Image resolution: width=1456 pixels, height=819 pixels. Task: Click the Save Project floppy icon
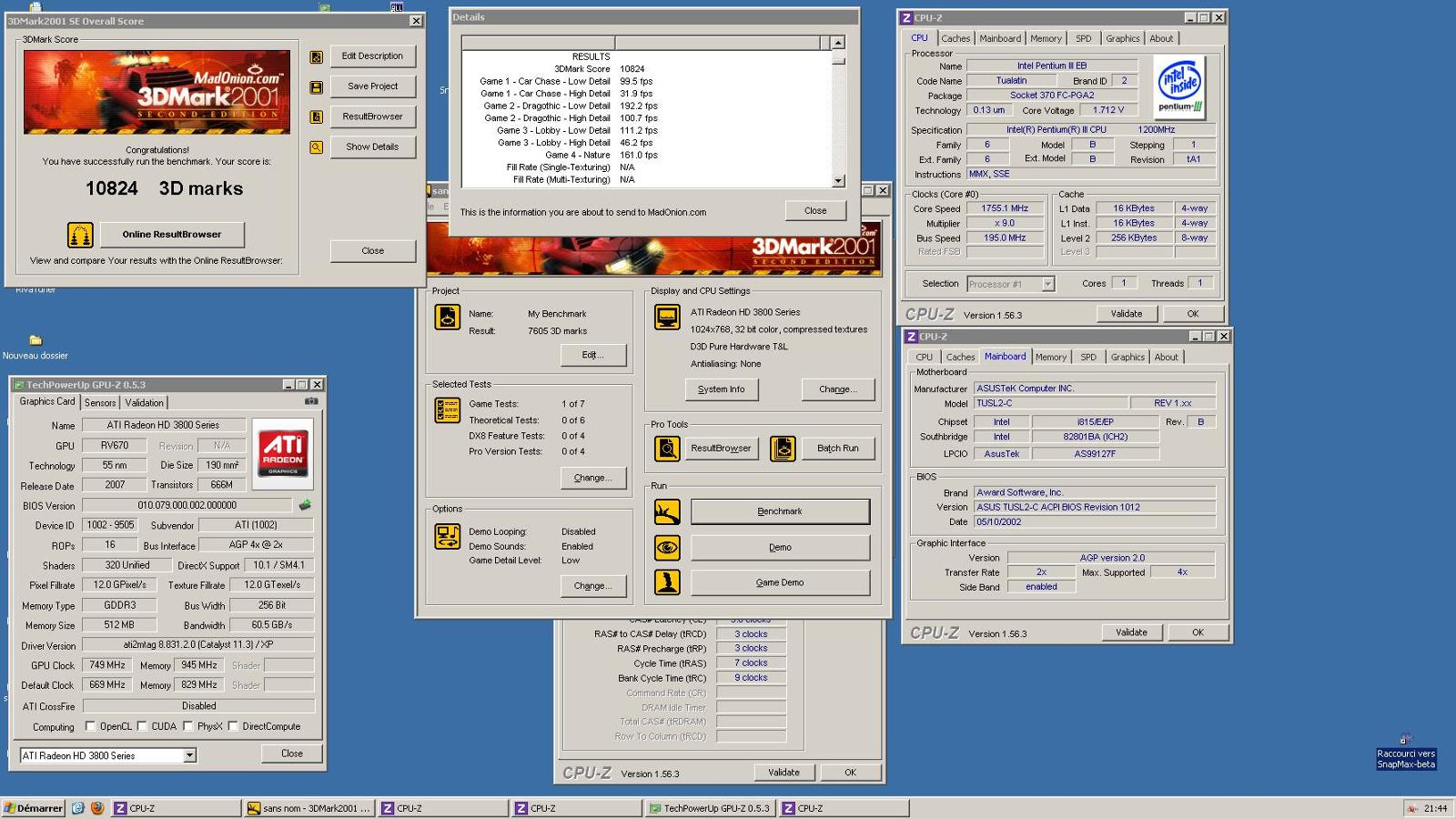point(316,87)
